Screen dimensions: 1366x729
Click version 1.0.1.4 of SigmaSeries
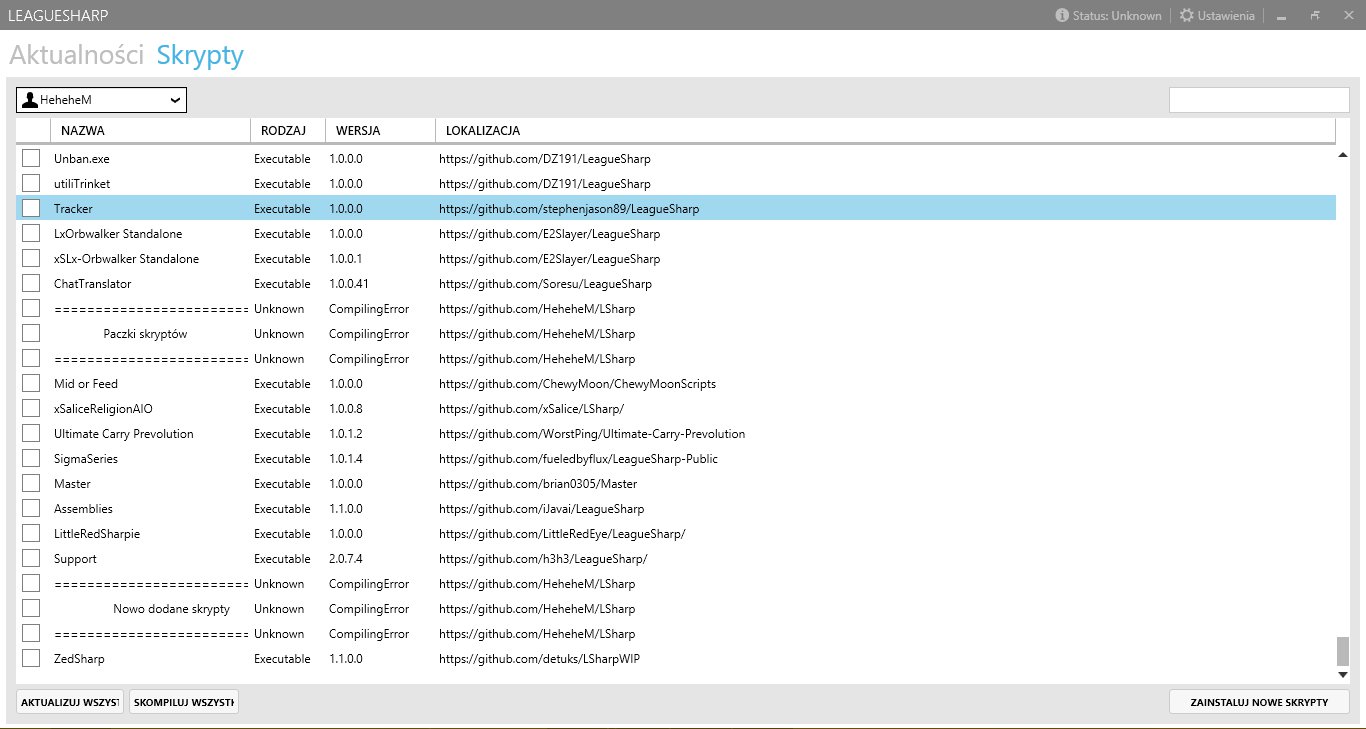click(345, 459)
